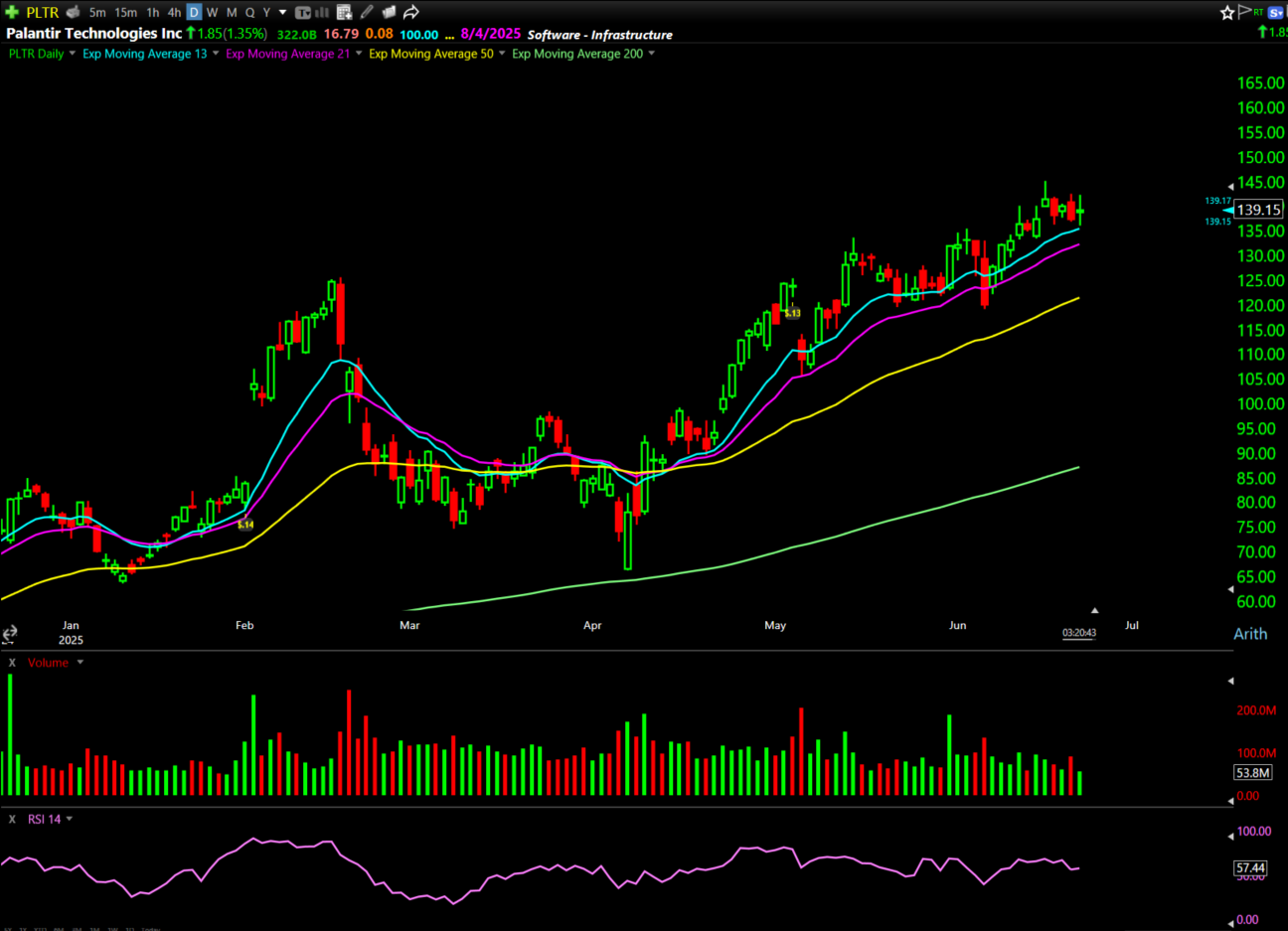Toggle the Arith scale mode

click(x=1250, y=634)
